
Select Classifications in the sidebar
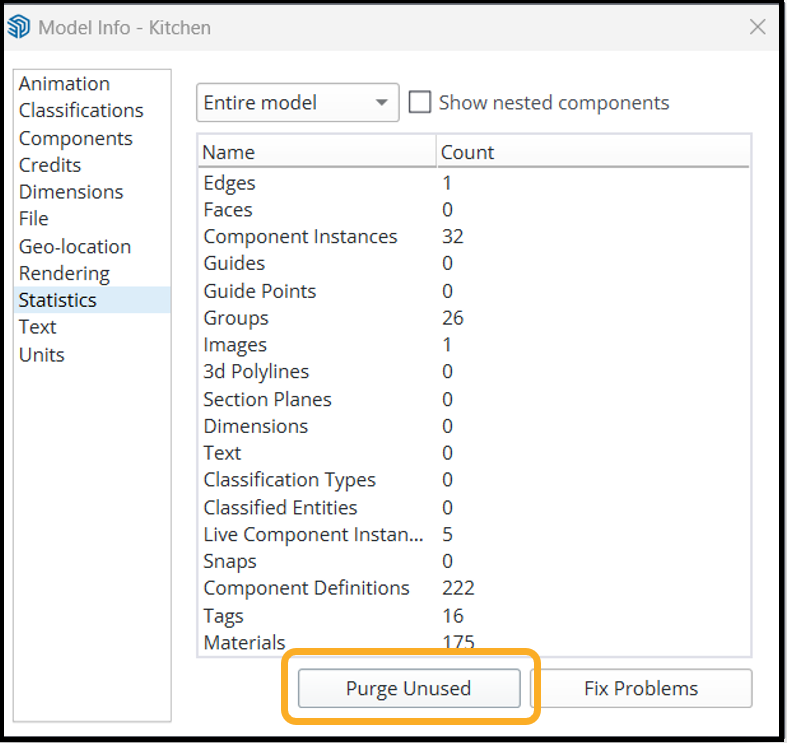[81, 111]
